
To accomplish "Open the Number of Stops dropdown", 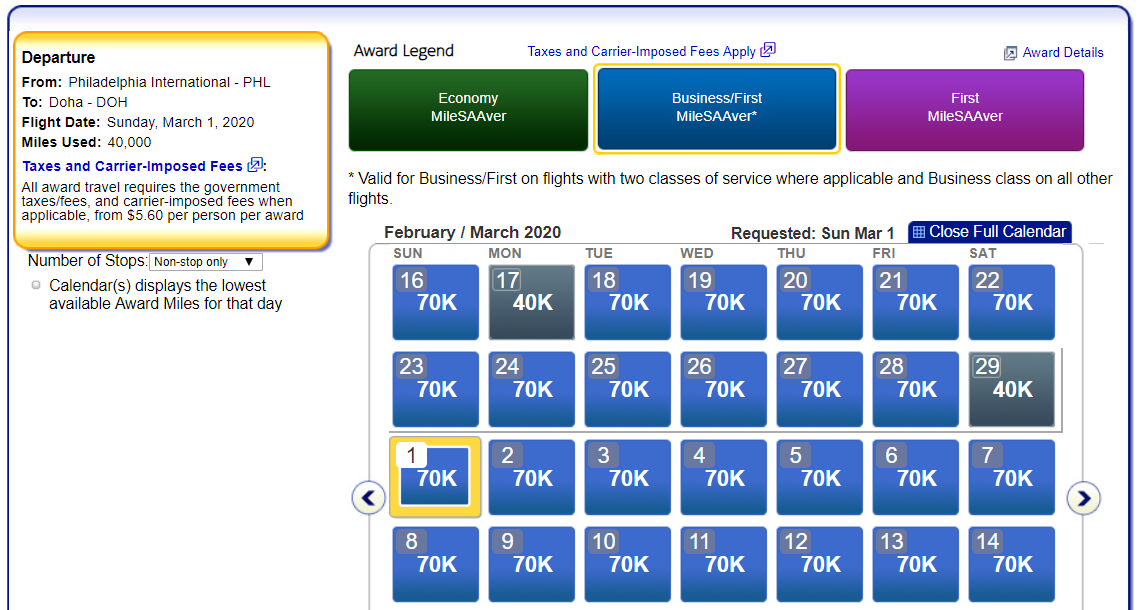I will click(205, 262).
